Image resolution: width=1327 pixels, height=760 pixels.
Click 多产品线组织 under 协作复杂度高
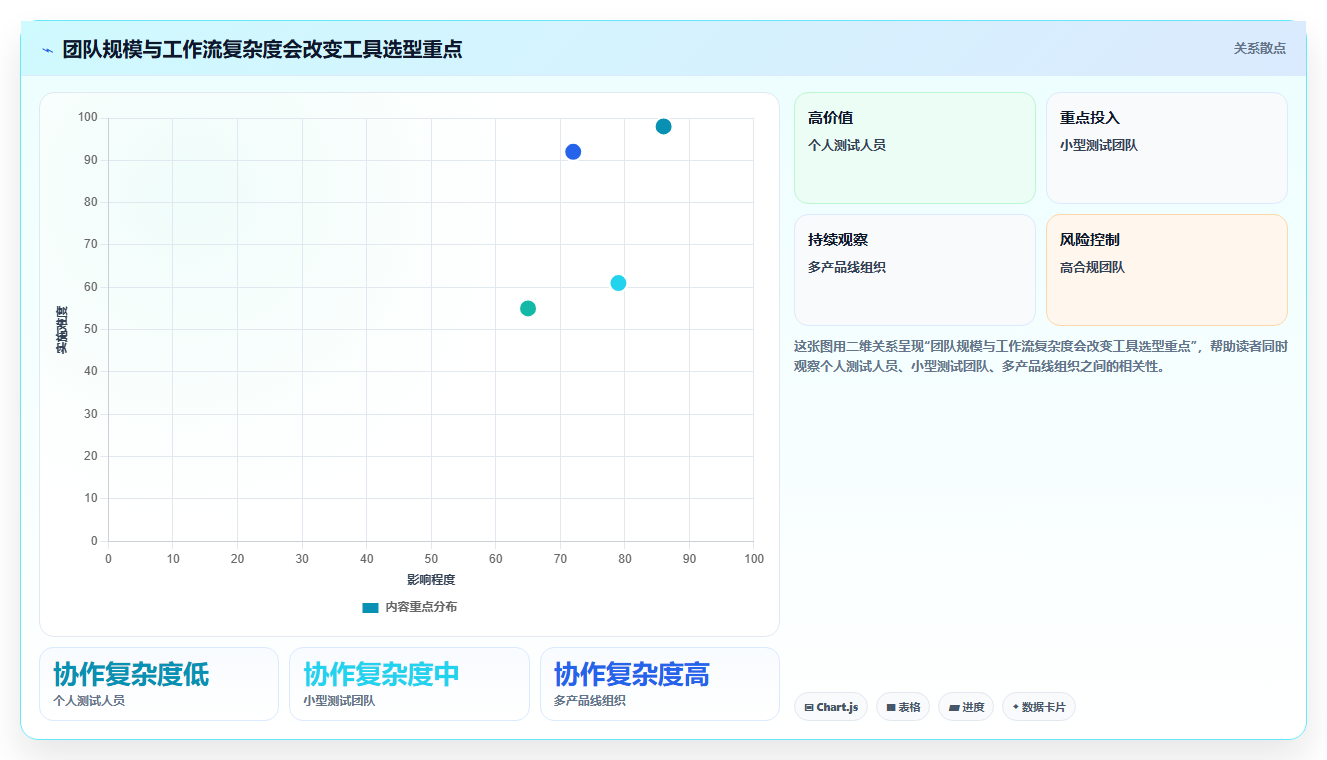click(x=590, y=701)
